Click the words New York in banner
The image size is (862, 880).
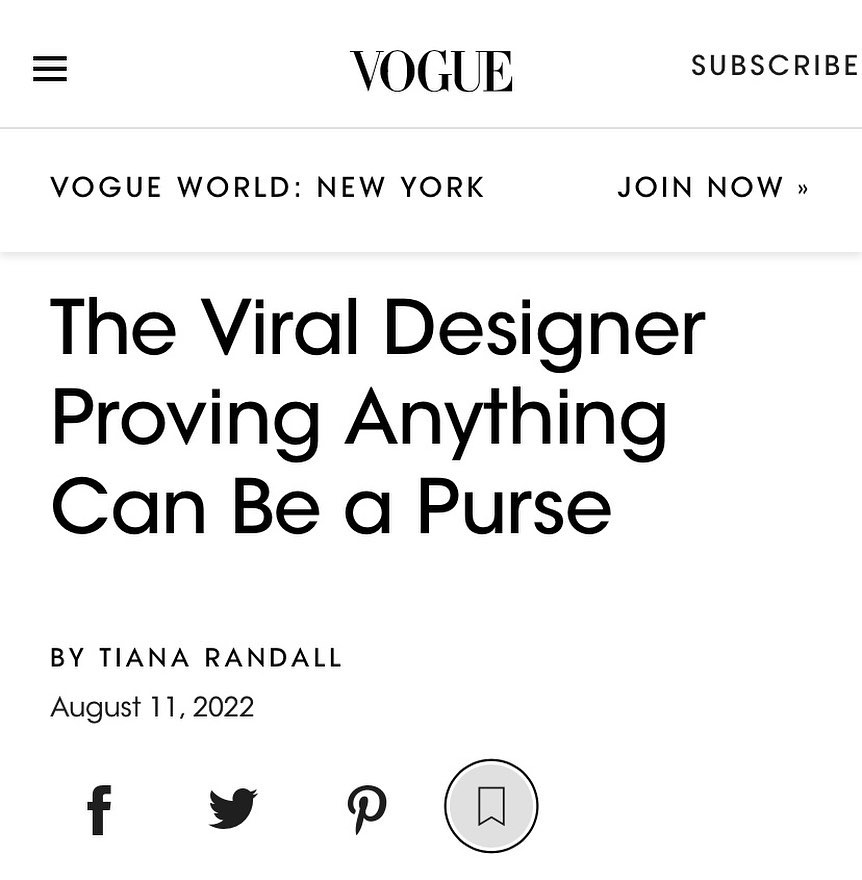coord(401,188)
